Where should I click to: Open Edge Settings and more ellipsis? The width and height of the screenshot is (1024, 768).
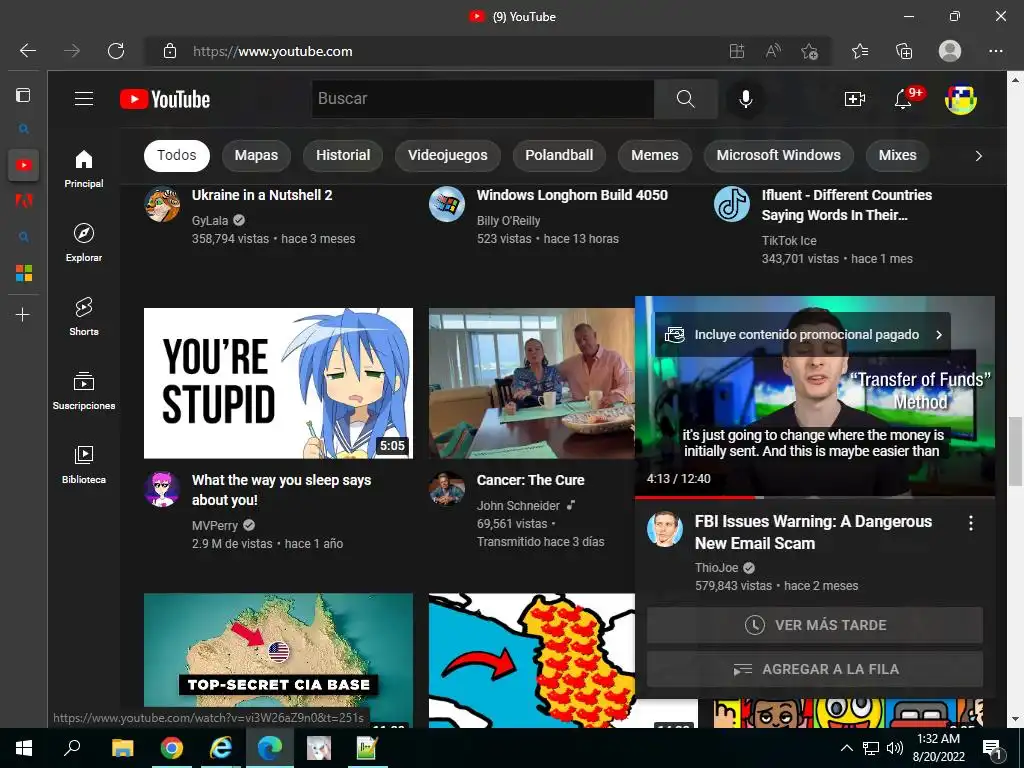[995, 51]
